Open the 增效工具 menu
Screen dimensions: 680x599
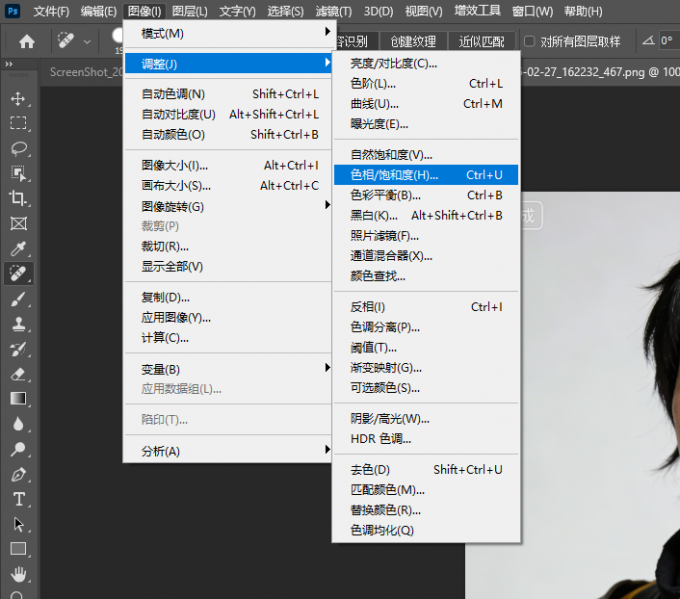tap(477, 11)
